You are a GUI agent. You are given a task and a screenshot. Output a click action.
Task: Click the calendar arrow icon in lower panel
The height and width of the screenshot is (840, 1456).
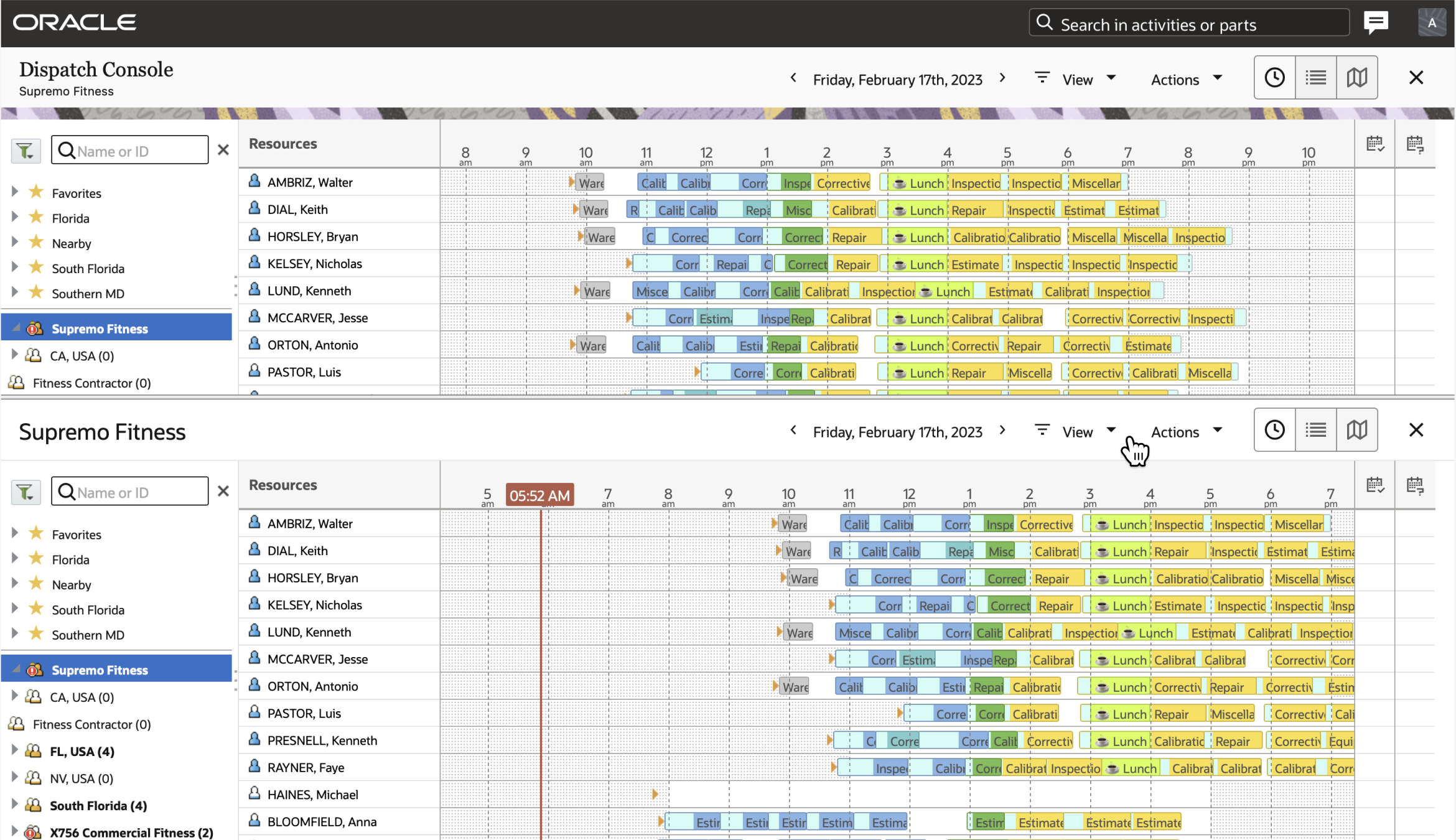[x=1415, y=485]
